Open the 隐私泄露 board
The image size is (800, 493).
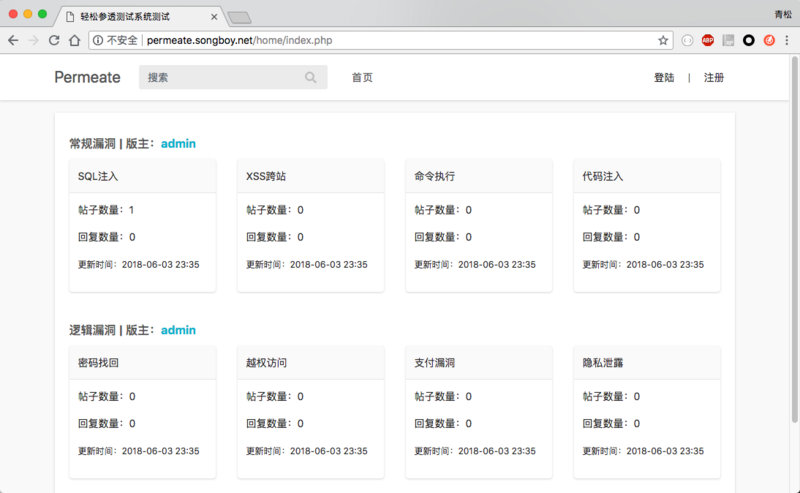coord(603,363)
